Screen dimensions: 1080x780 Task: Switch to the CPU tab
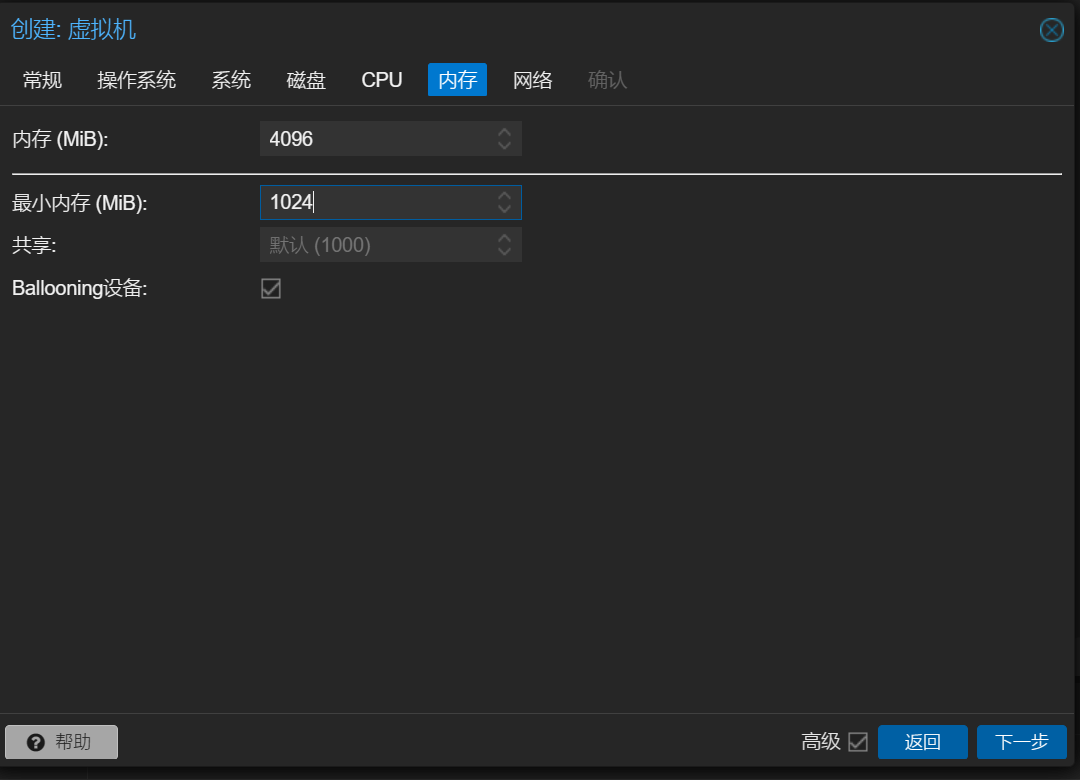click(x=382, y=80)
